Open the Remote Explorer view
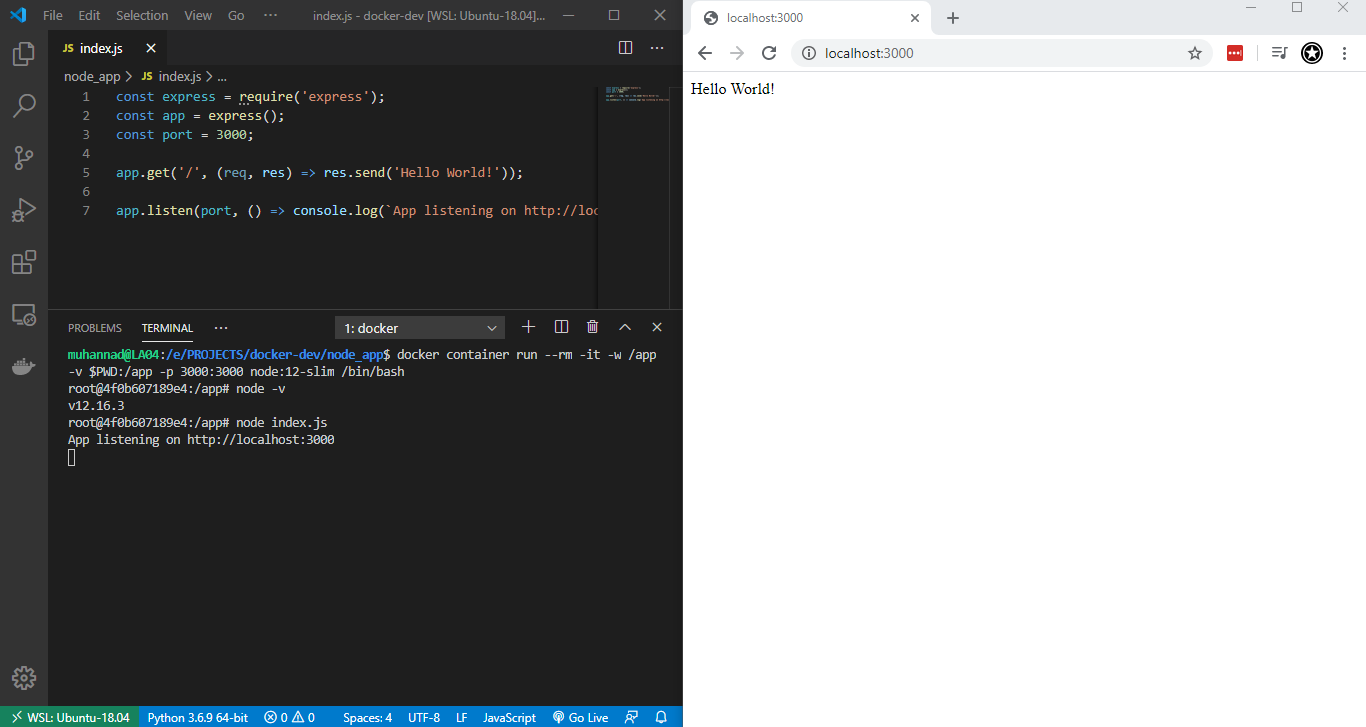The height and width of the screenshot is (727, 1366). tap(23, 313)
